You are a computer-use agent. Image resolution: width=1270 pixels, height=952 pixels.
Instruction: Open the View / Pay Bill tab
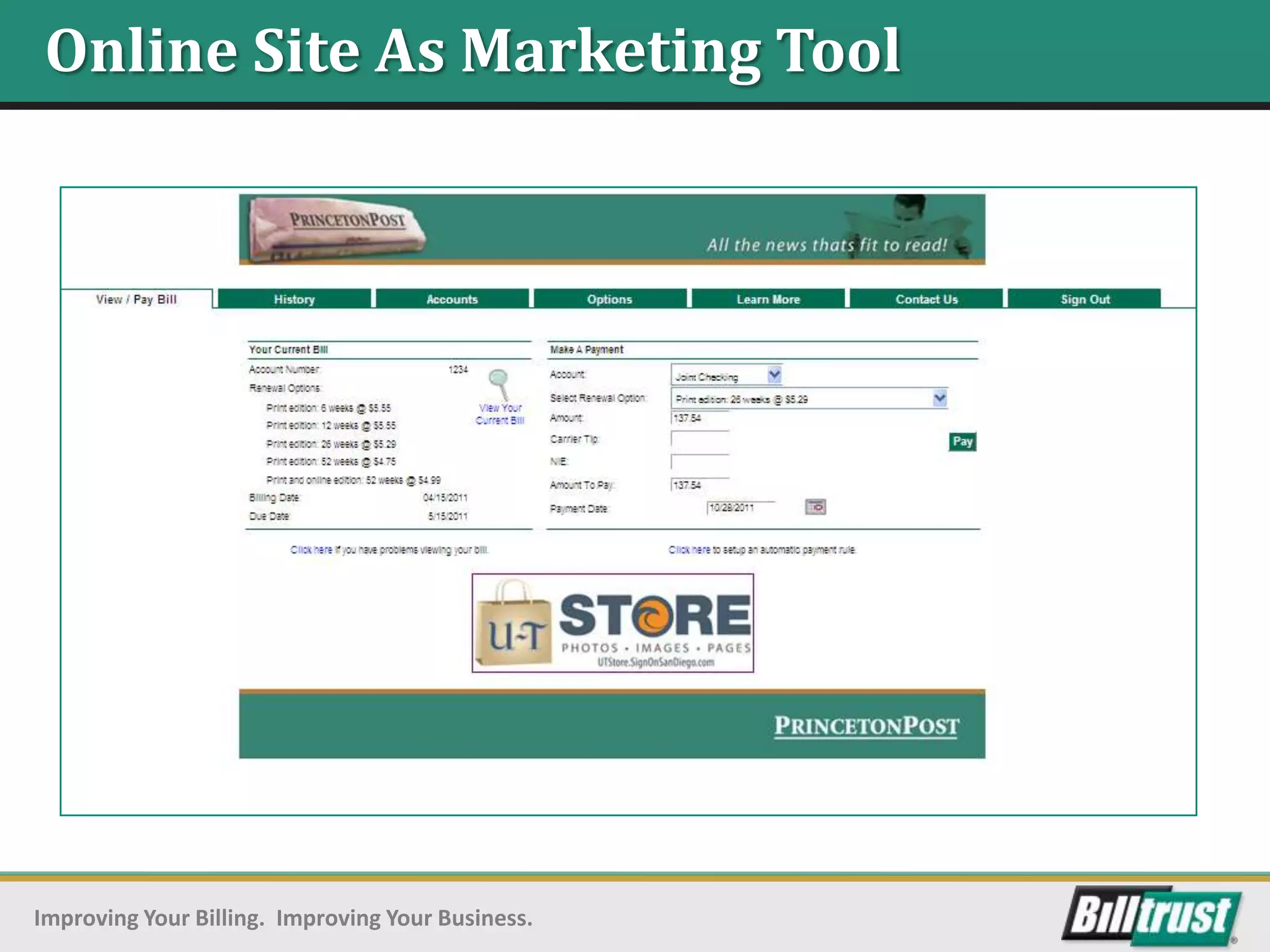pos(136,299)
